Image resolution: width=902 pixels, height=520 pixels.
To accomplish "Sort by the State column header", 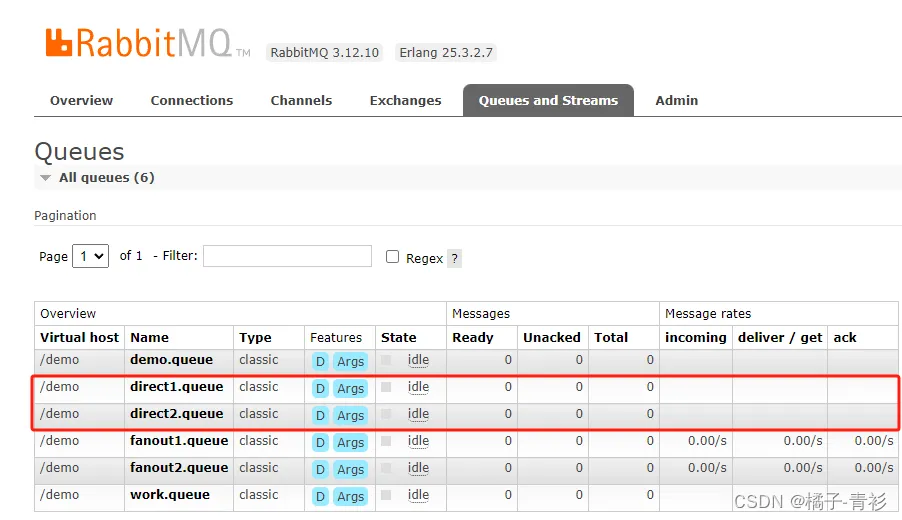I will [399, 338].
